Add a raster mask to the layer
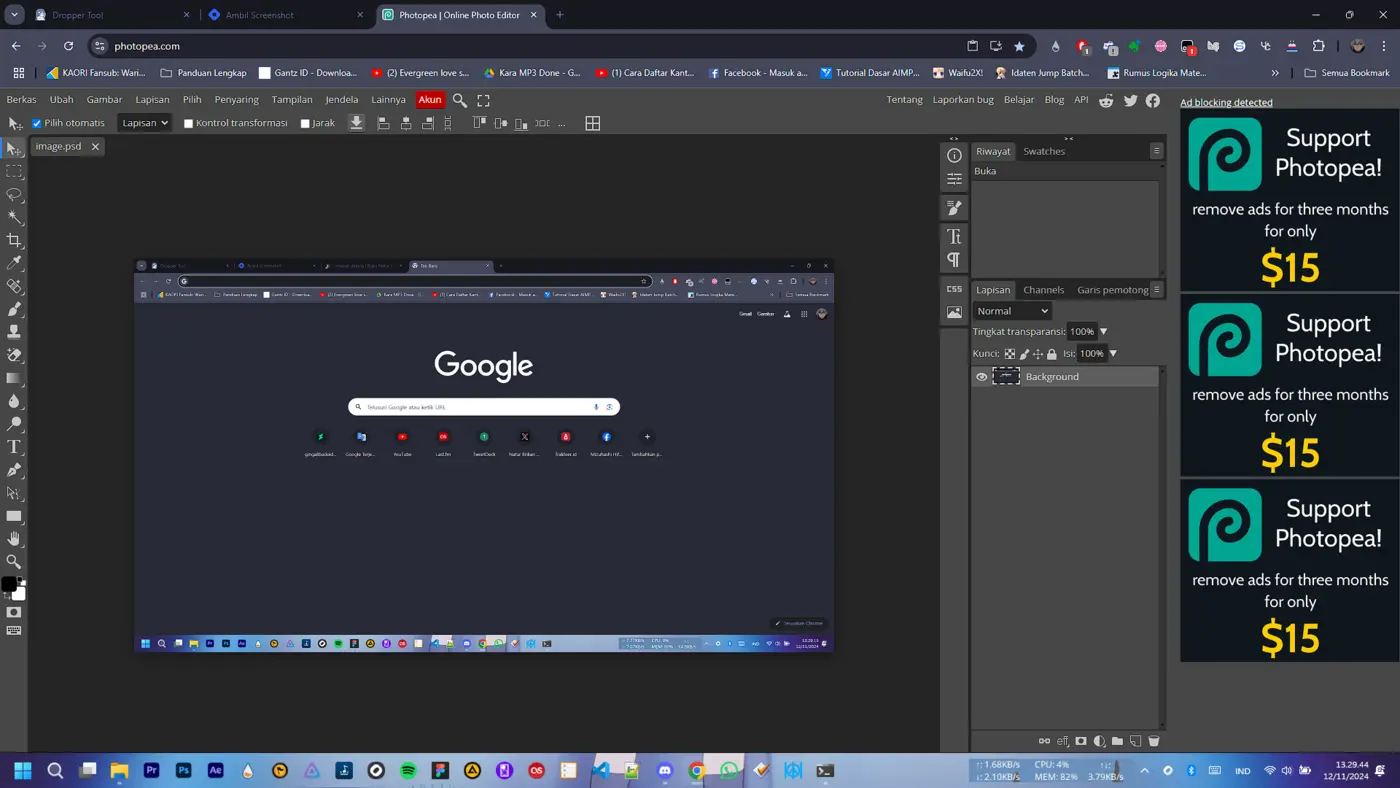 1081,741
